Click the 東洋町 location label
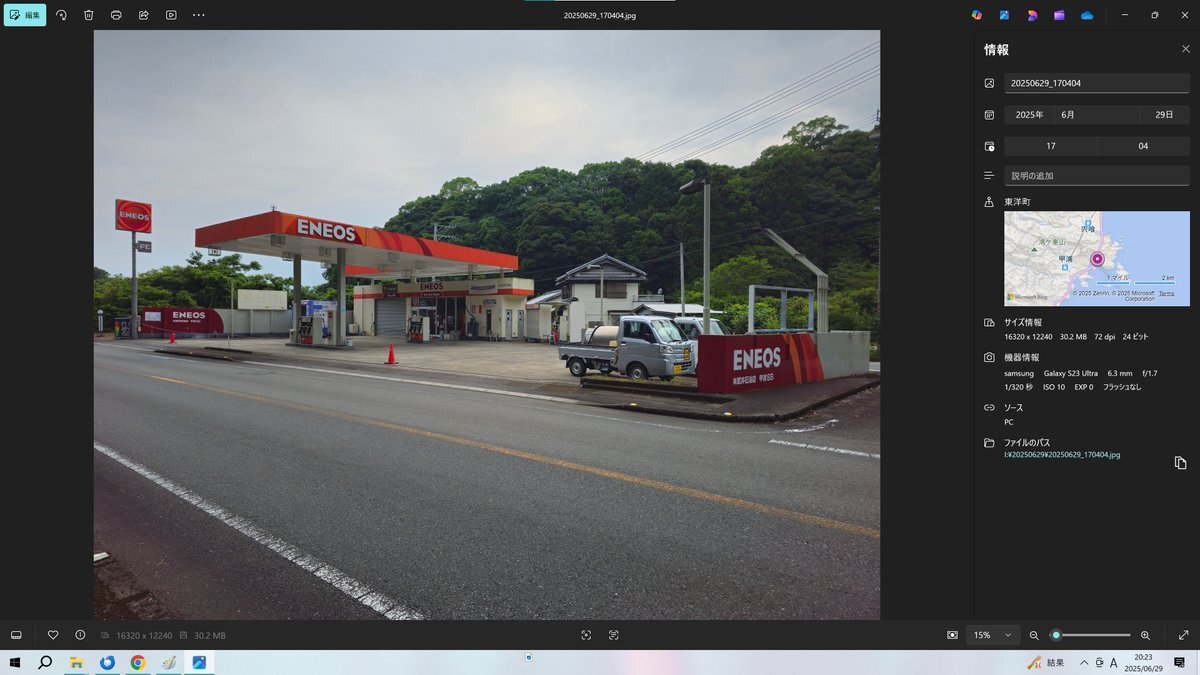 click(x=1018, y=202)
